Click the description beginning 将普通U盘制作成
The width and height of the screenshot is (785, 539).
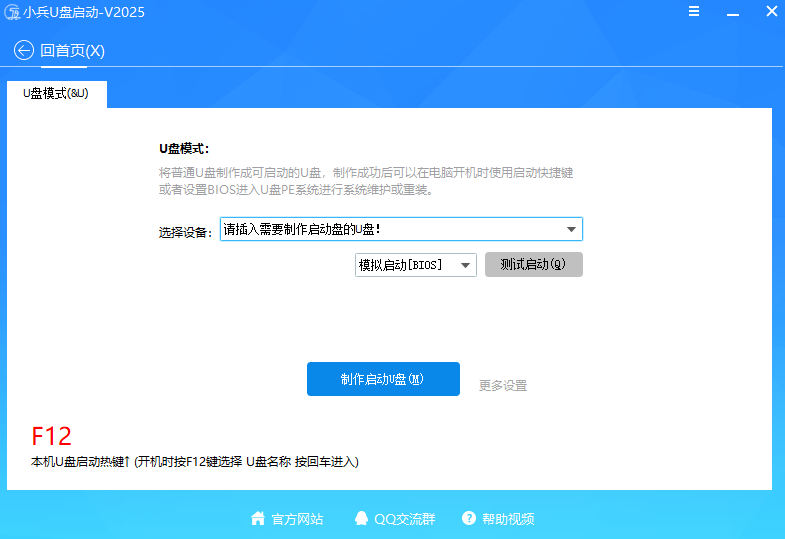pos(366,181)
